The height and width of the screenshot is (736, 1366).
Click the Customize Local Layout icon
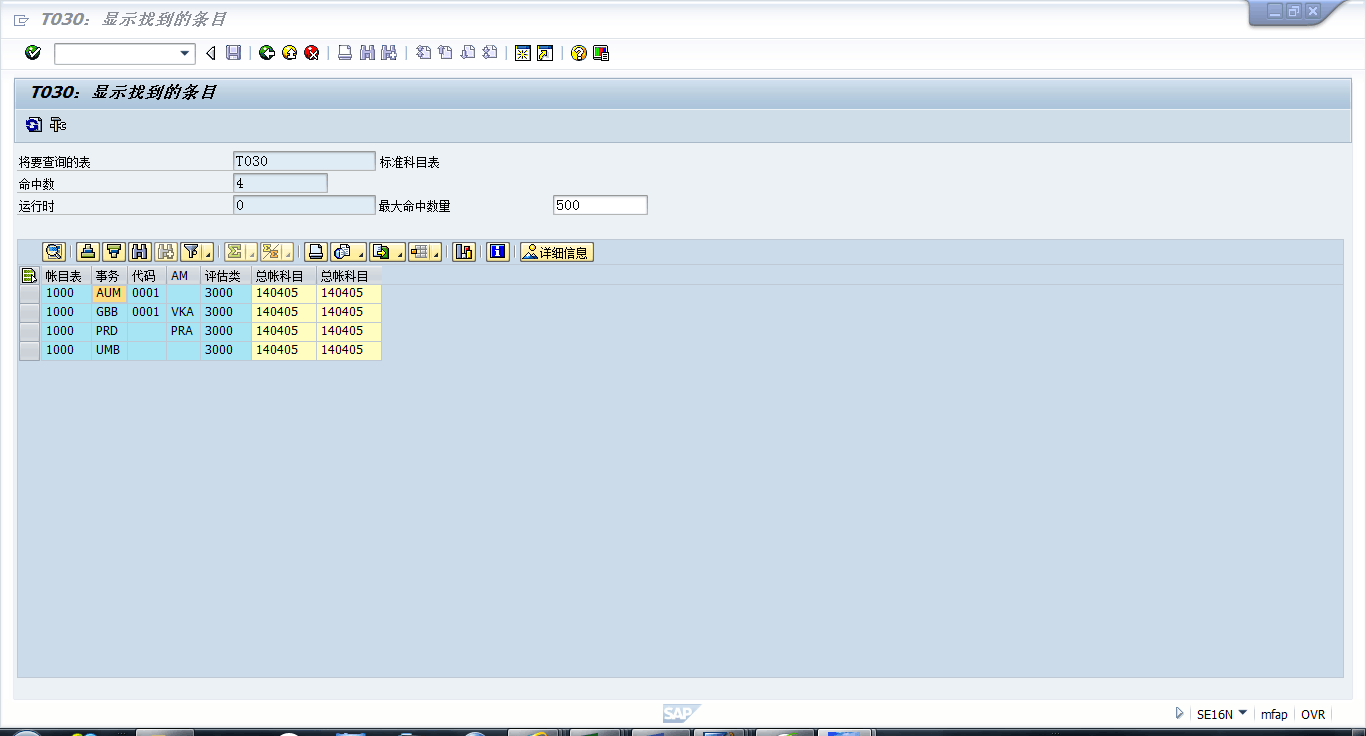point(601,53)
